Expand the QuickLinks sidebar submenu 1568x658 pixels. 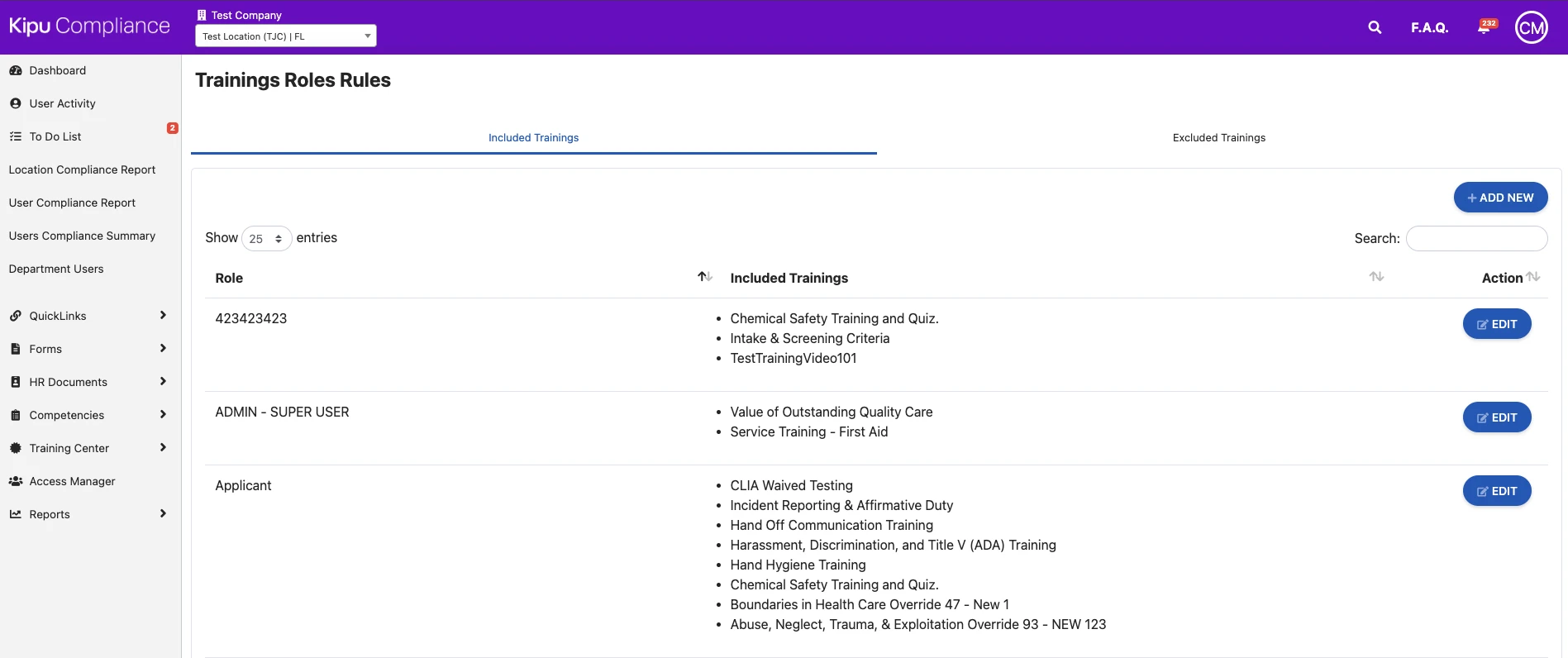(163, 316)
